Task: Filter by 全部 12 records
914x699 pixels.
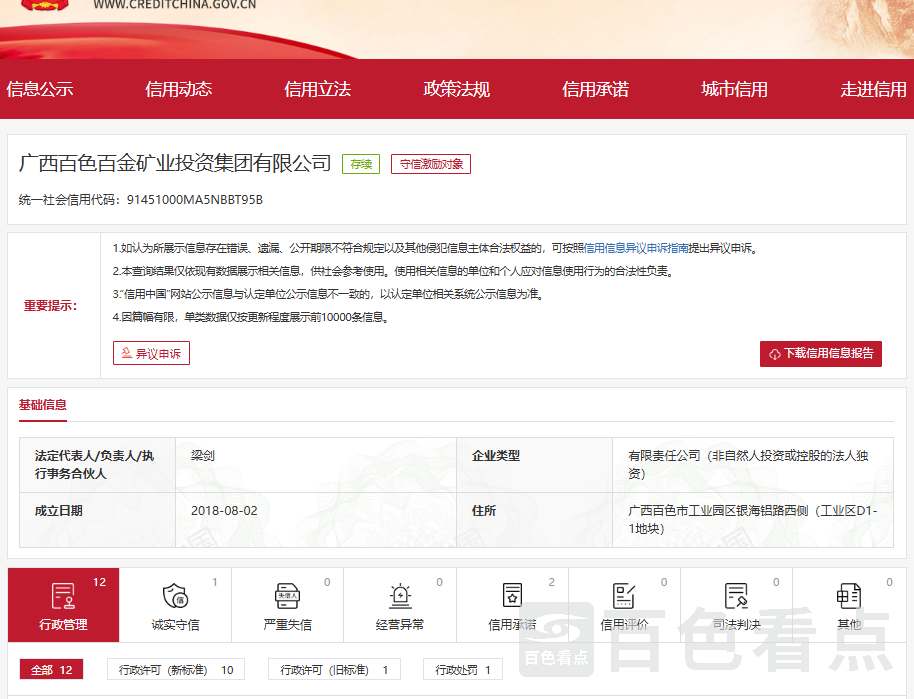Action: [x=51, y=670]
